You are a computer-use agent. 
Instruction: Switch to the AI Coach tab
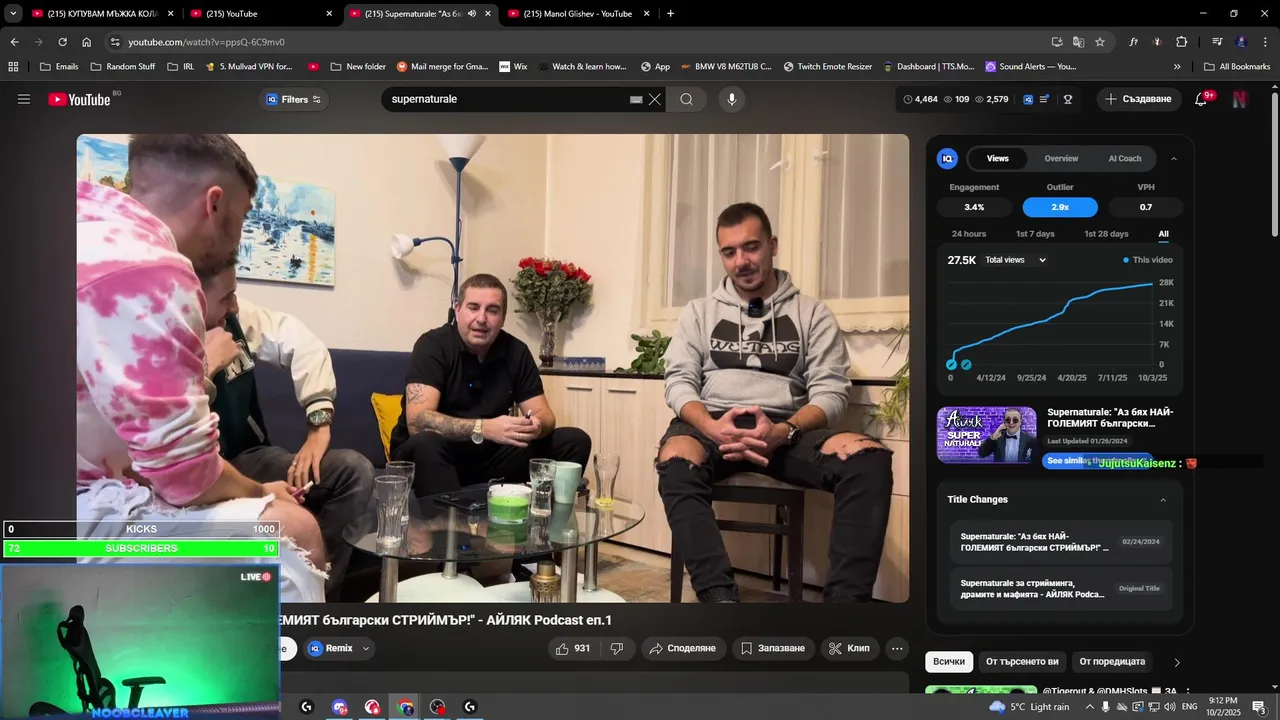tap(1125, 158)
